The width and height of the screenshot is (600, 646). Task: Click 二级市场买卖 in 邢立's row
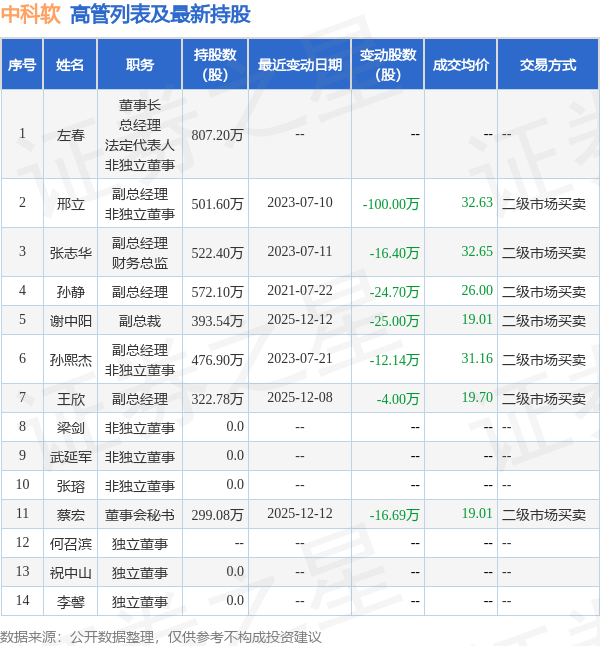(x=544, y=204)
